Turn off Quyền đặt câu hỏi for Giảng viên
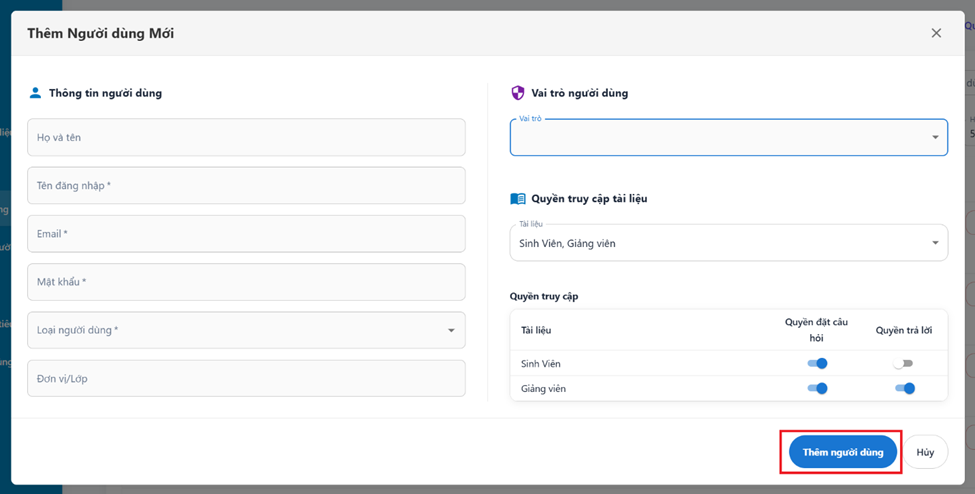This screenshot has height=494, width=975. click(x=817, y=388)
